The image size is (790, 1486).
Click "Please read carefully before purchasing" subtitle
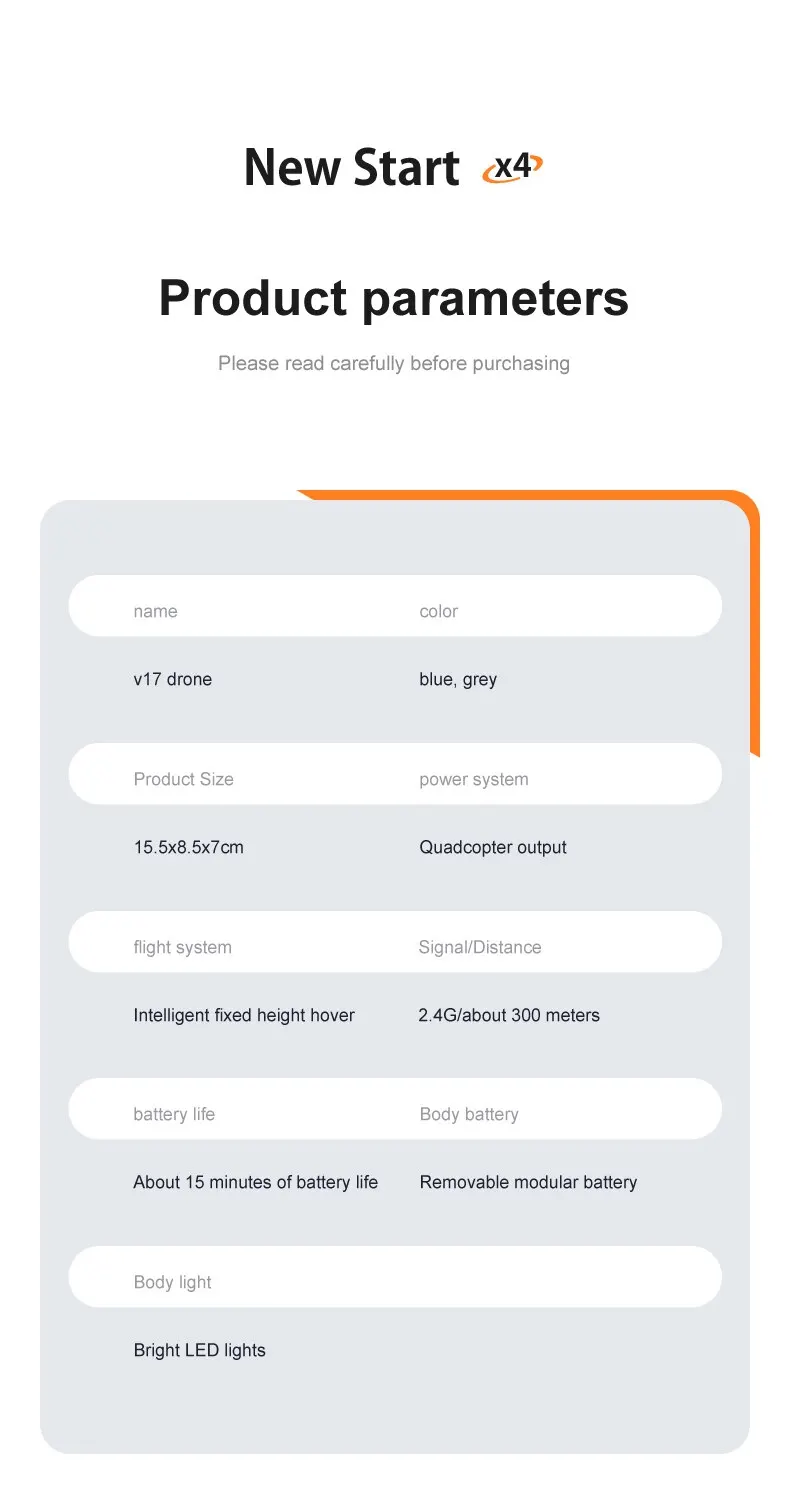[x=394, y=363]
